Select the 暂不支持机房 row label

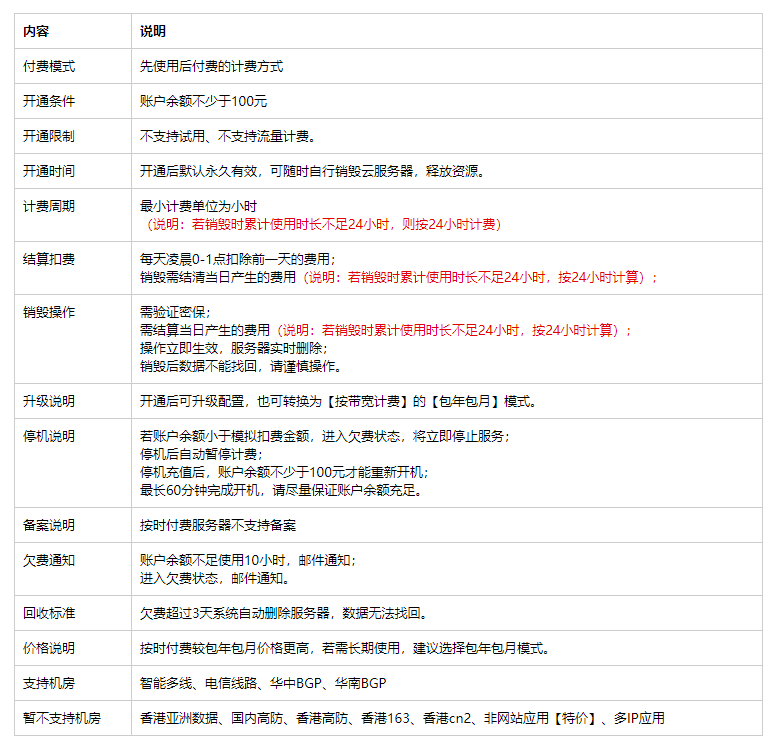pos(62,718)
